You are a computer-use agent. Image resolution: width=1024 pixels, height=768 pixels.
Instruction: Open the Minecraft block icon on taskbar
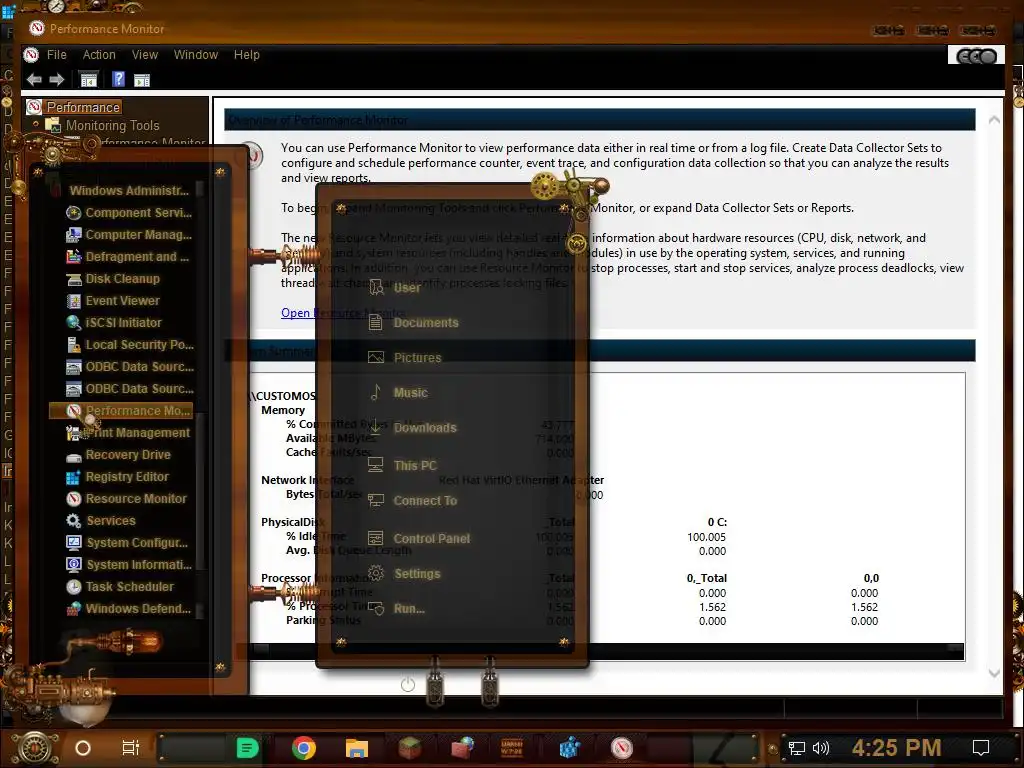[410, 748]
